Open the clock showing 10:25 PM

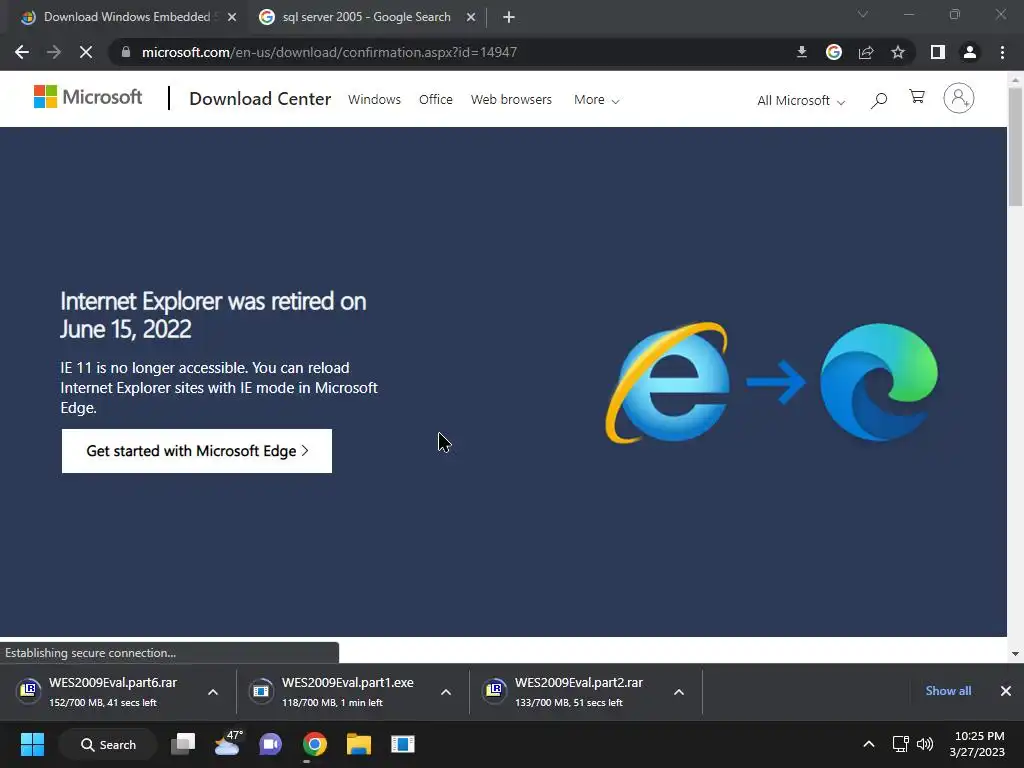(978, 744)
